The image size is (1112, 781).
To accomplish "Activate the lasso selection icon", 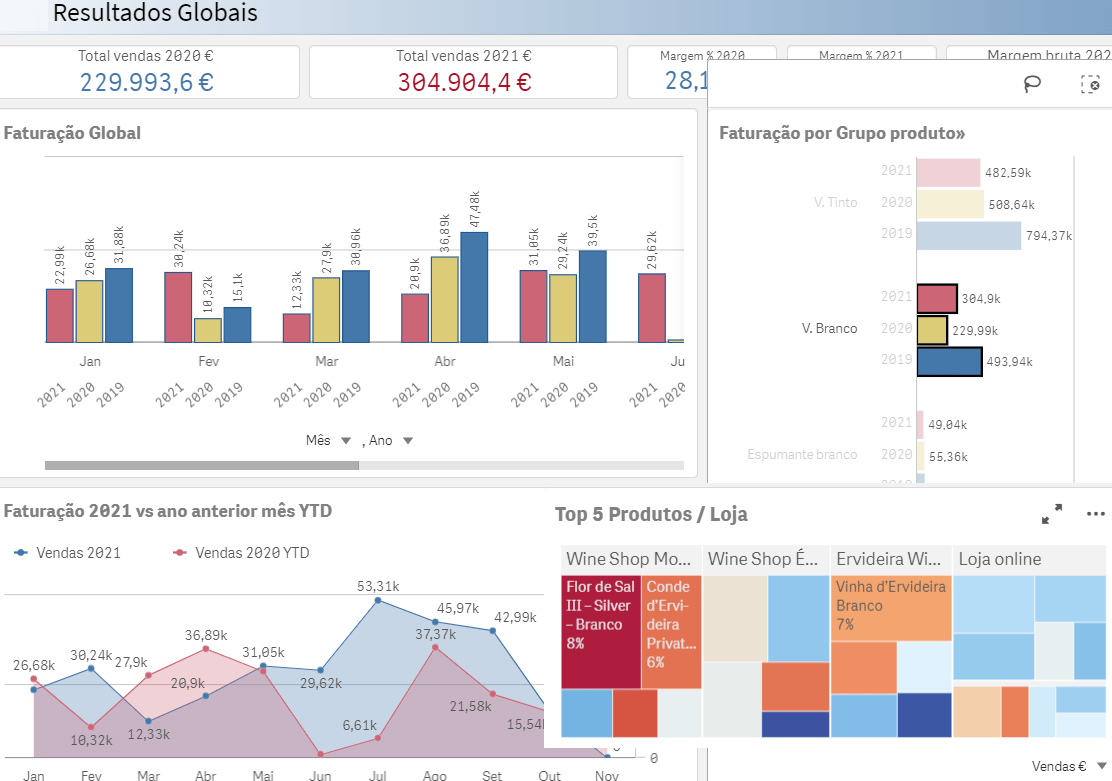I will point(1032,84).
